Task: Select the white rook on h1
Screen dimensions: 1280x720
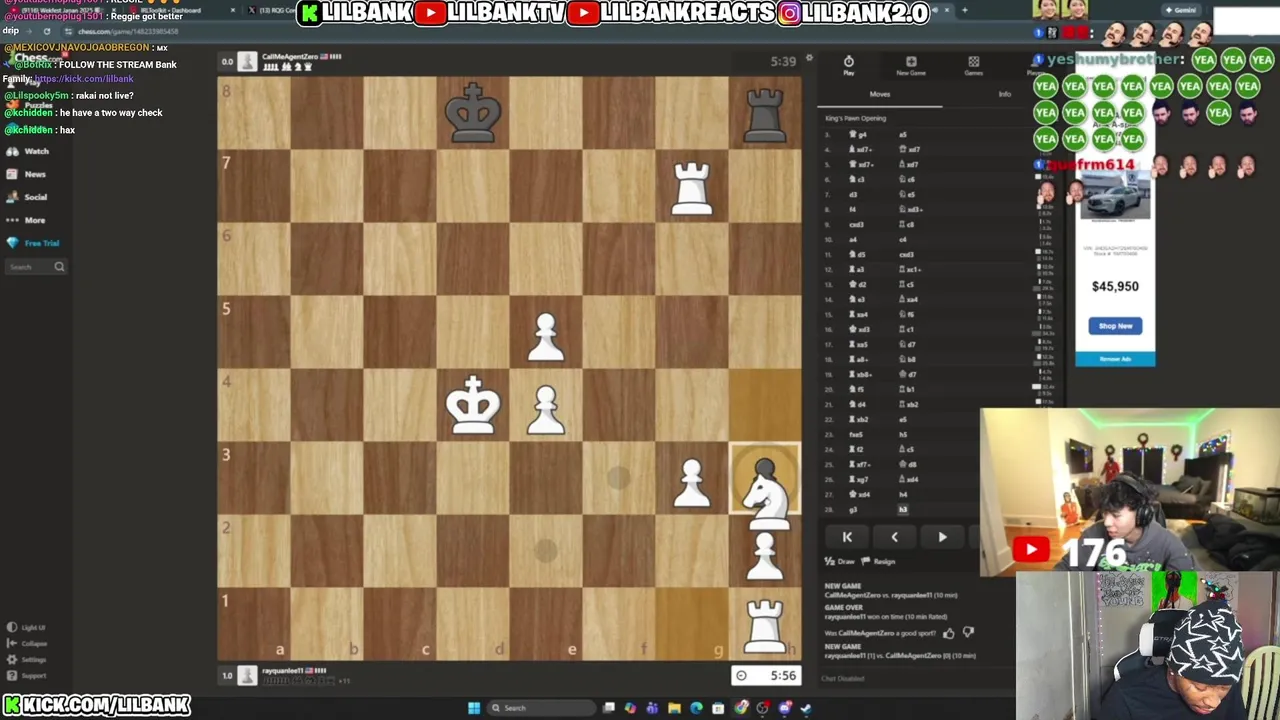Action: tap(765, 626)
